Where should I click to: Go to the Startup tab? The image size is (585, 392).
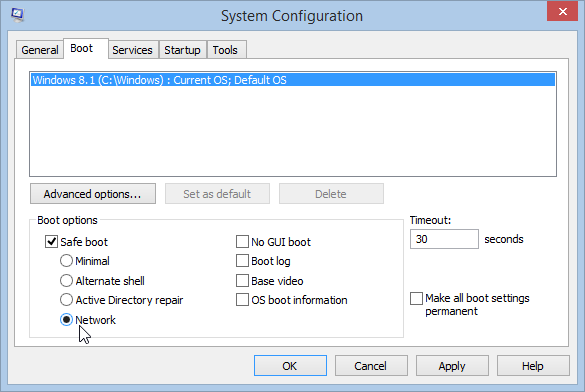pos(182,50)
